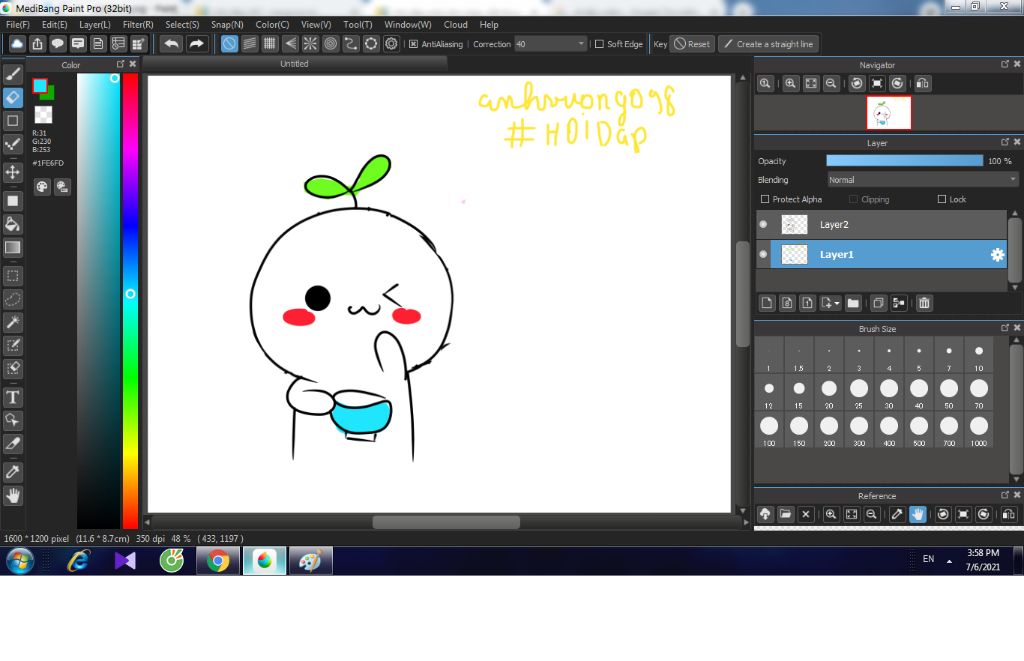This screenshot has height=661, width=1024.
Task: Select the Text tool
Action: (x=12, y=397)
